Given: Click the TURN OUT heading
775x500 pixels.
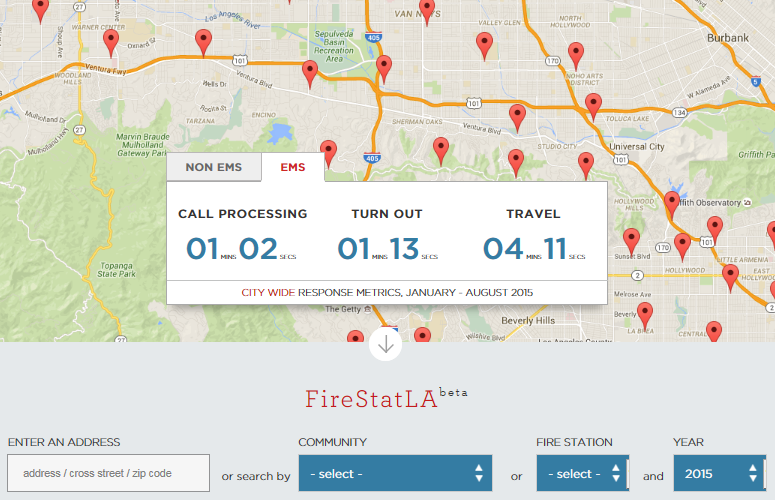Looking at the screenshot, I should tap(387, 214).
